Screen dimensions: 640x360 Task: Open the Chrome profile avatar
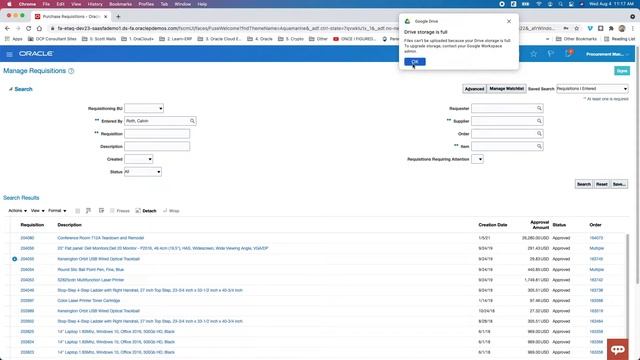tap(622, 28)
